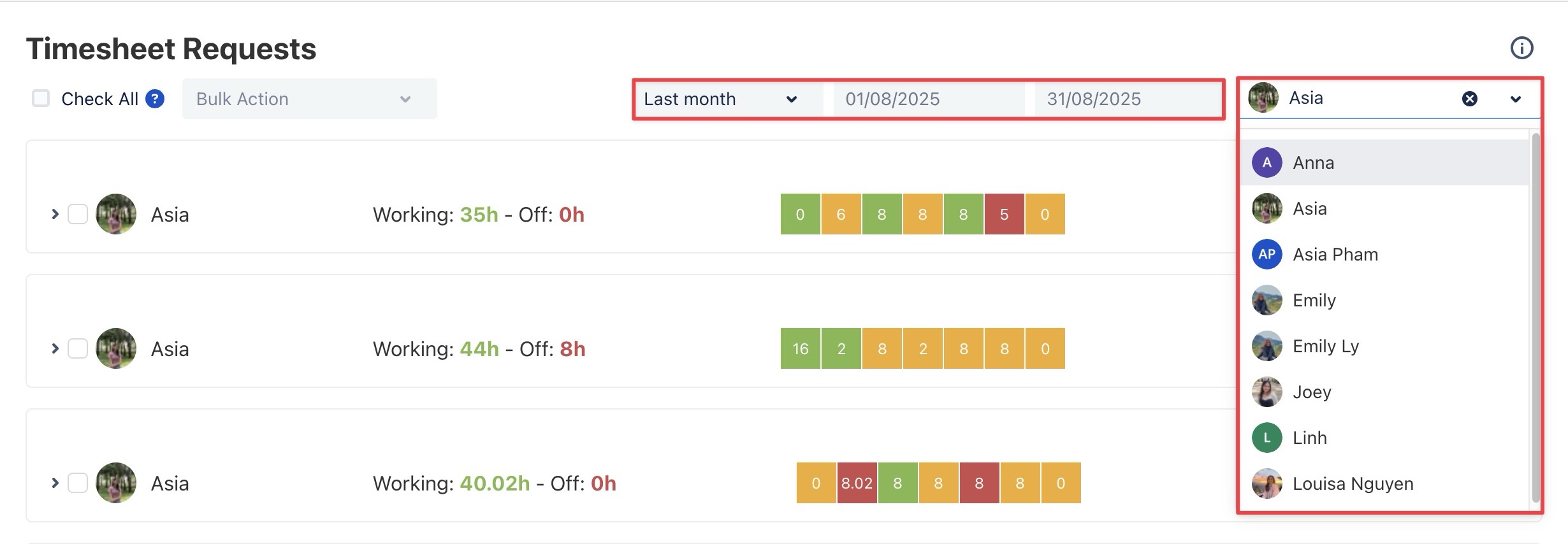Click the end date 31/08/2025 field
Image resolution: width=1568 pixels, height=544 pixels.
click(x=1094, y=99)
